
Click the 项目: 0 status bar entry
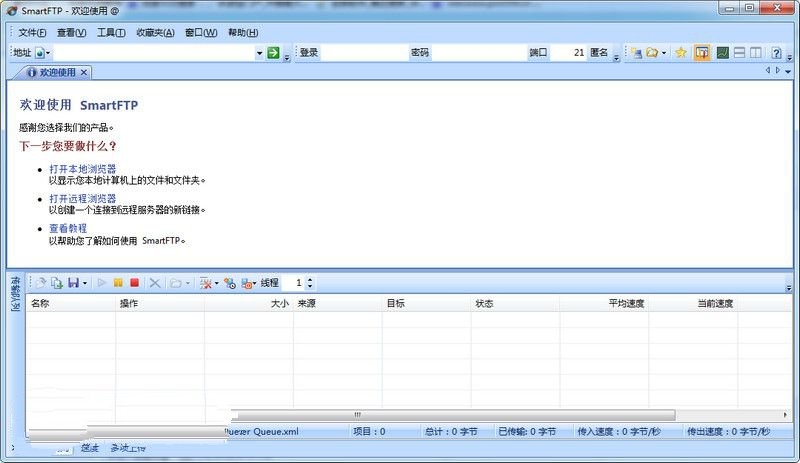(369, 432)
